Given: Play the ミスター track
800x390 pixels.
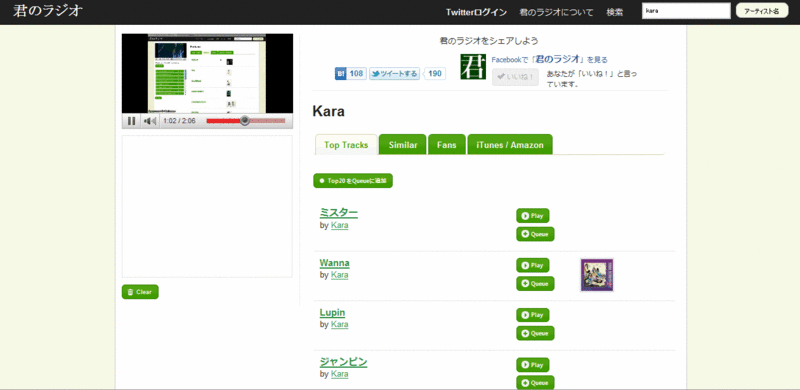Looking at the screenshot, I should coord(533,215).
